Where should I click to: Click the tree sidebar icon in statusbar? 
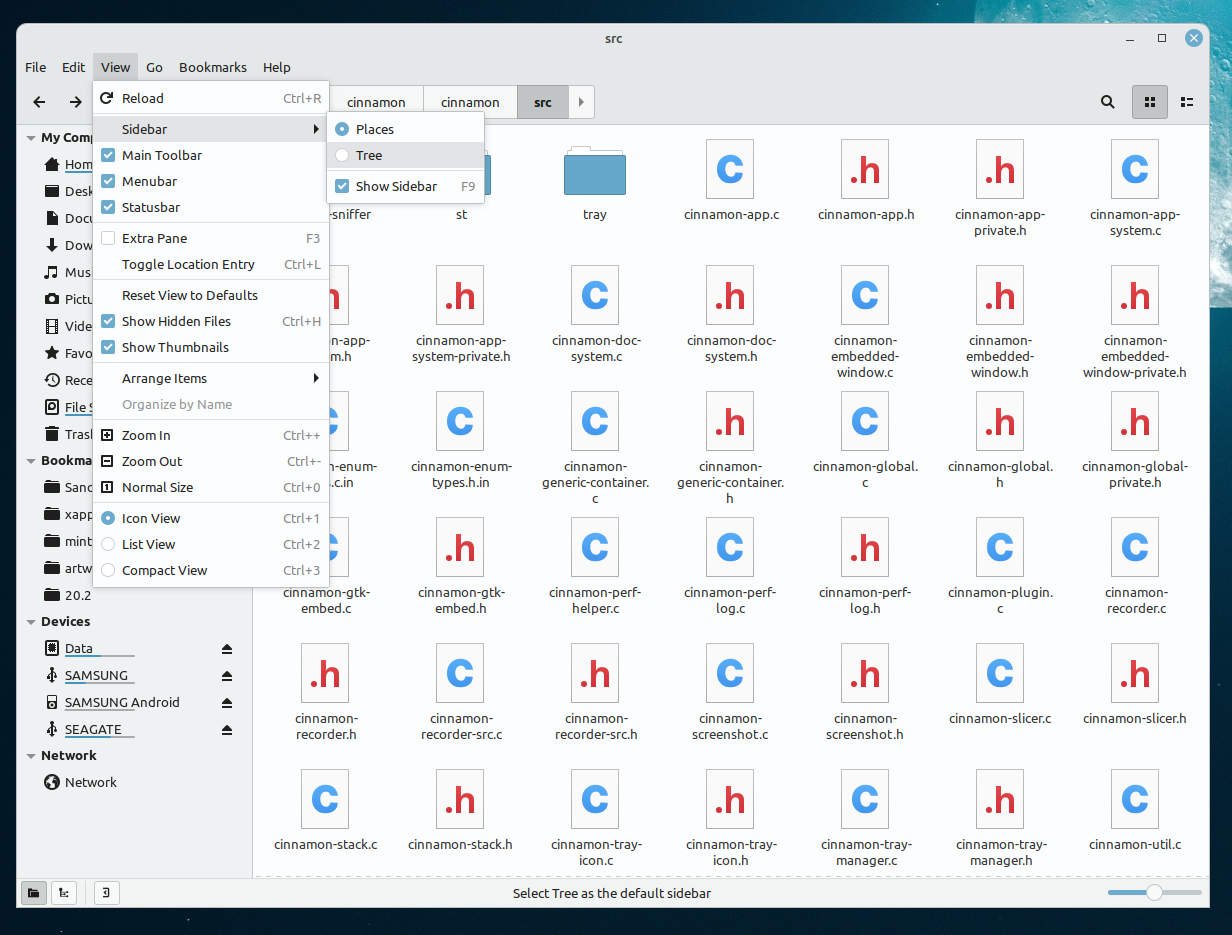64,892
